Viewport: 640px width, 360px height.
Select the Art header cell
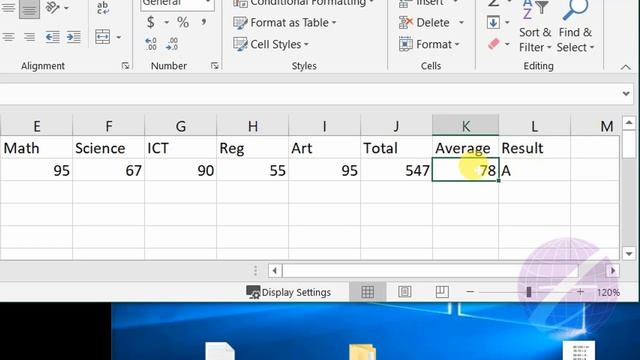coord(324,148)
